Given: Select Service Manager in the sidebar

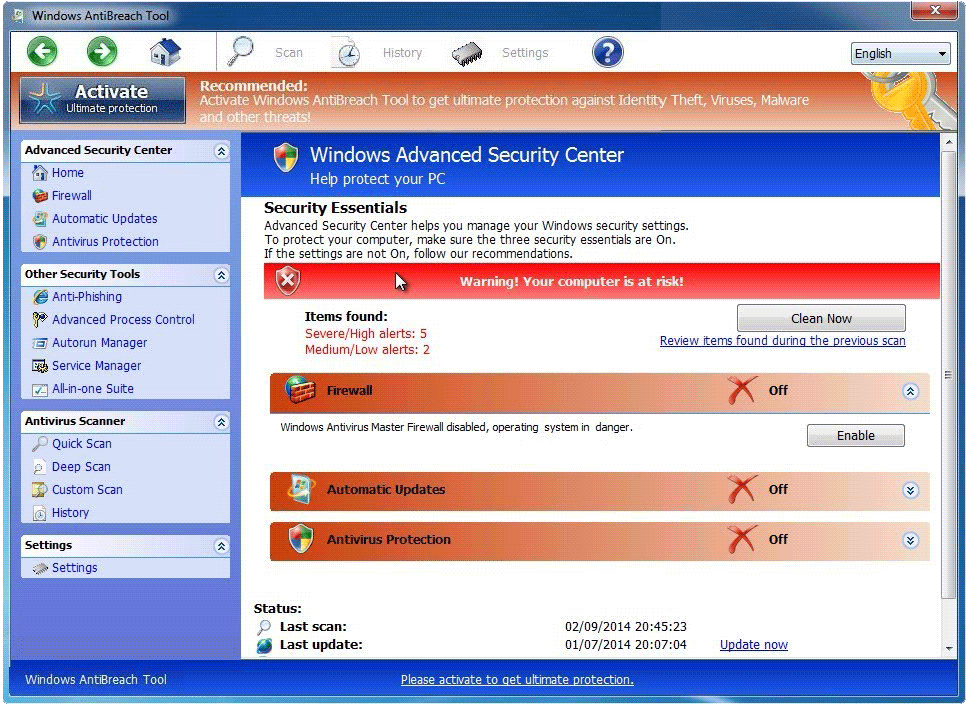Looking at the screenshot, I should 96,365.
